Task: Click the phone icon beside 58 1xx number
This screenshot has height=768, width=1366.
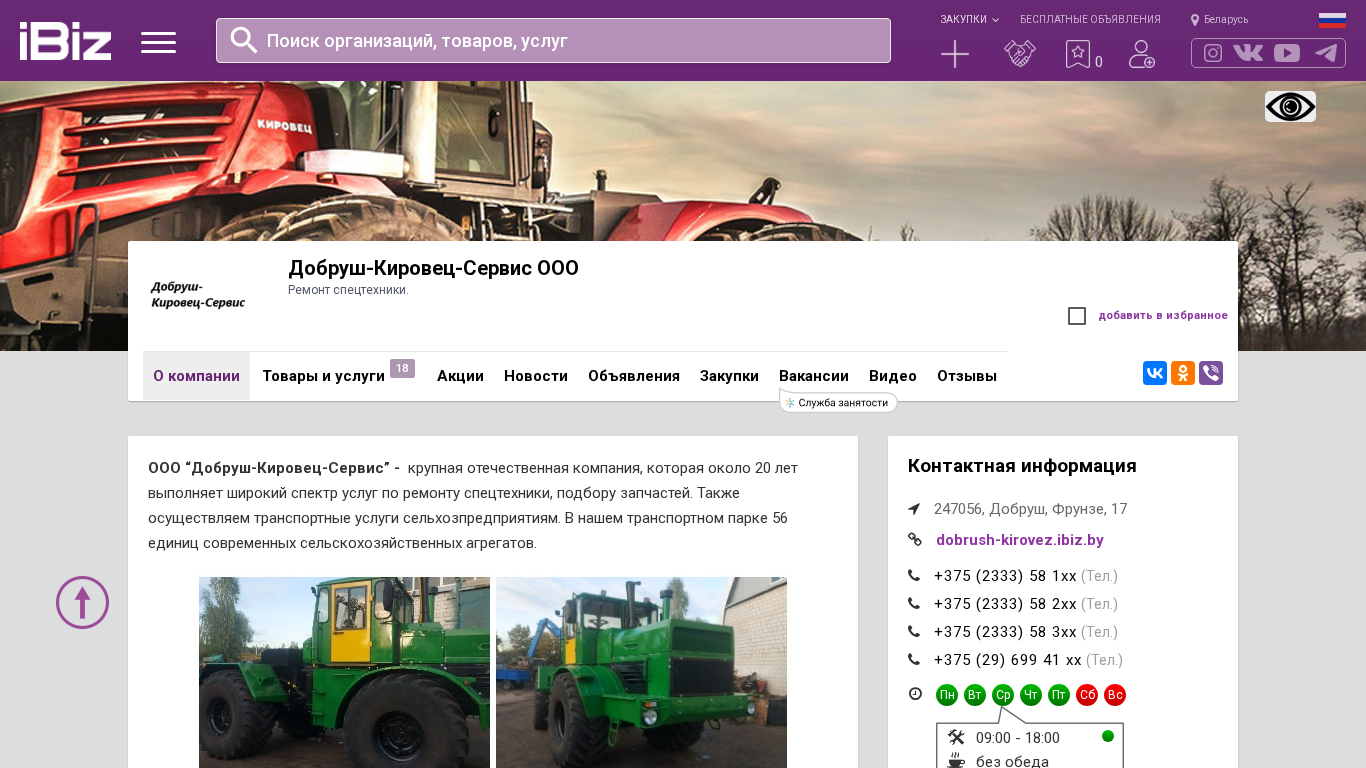Action: pos(914,576)
